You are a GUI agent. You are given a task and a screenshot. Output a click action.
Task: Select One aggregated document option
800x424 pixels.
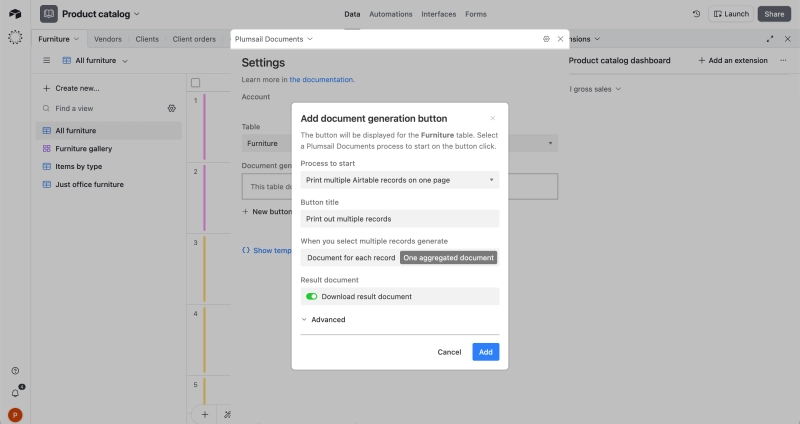point(448,258)
